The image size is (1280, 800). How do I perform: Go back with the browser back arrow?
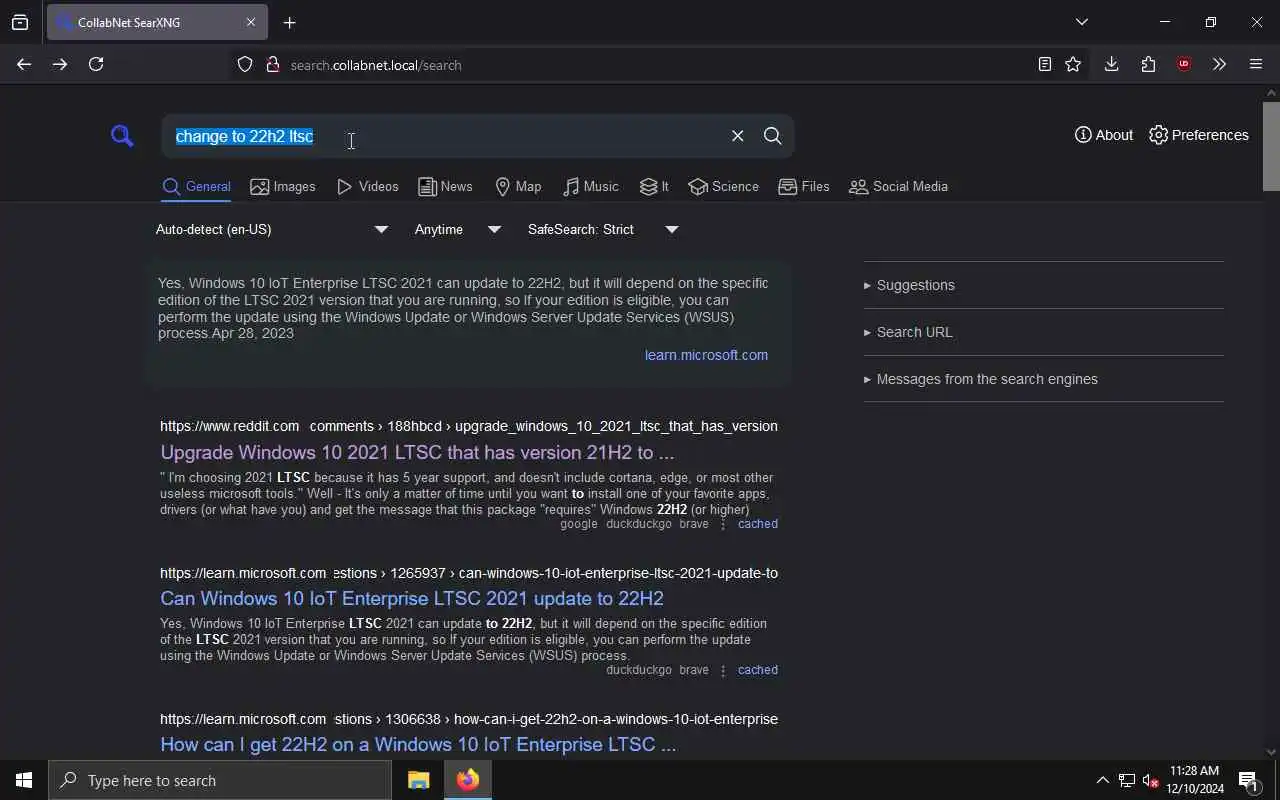click(24, 64)
